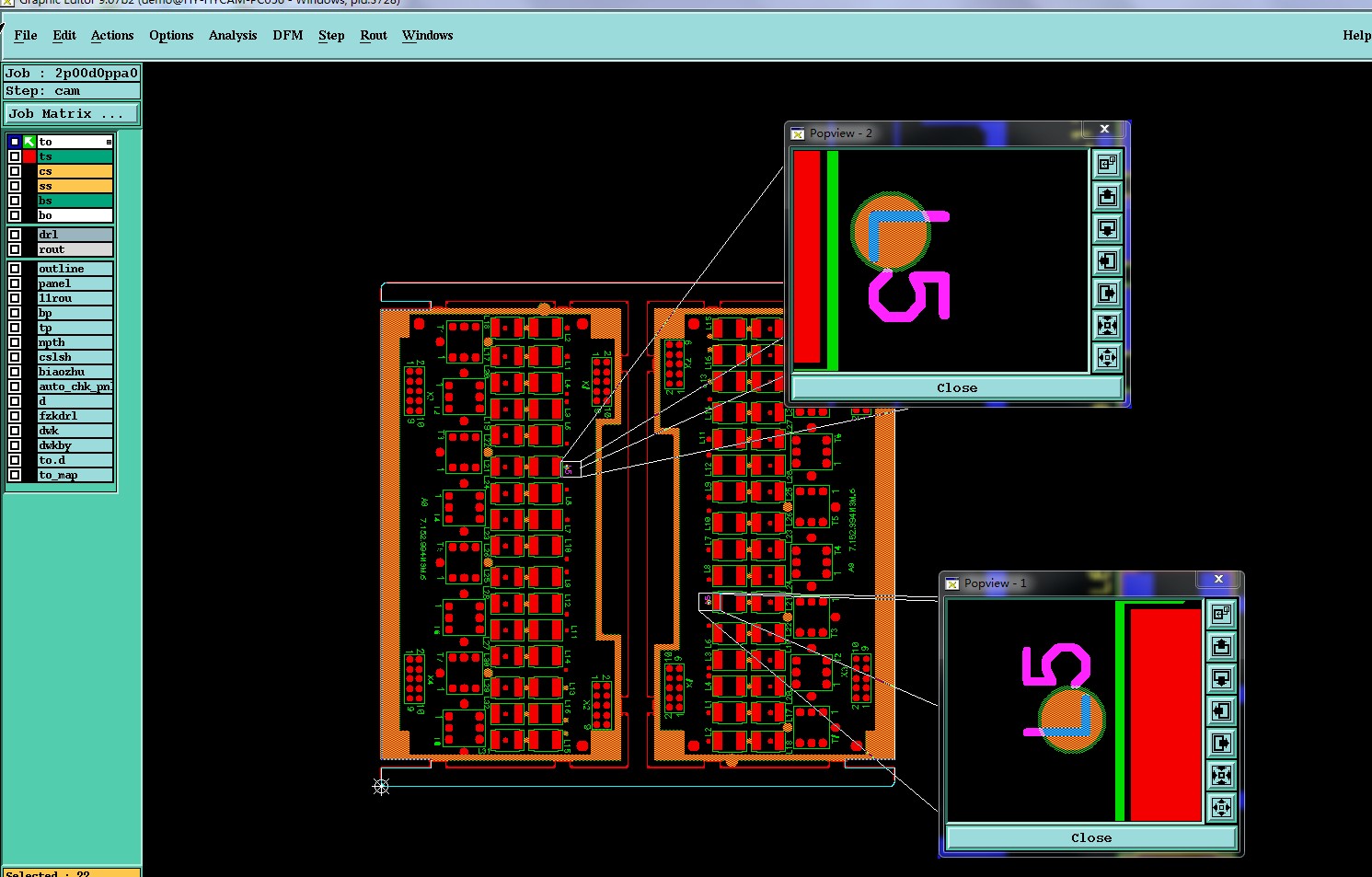Open the Options menu
The image size is (1372, 877).
[171, 36]
